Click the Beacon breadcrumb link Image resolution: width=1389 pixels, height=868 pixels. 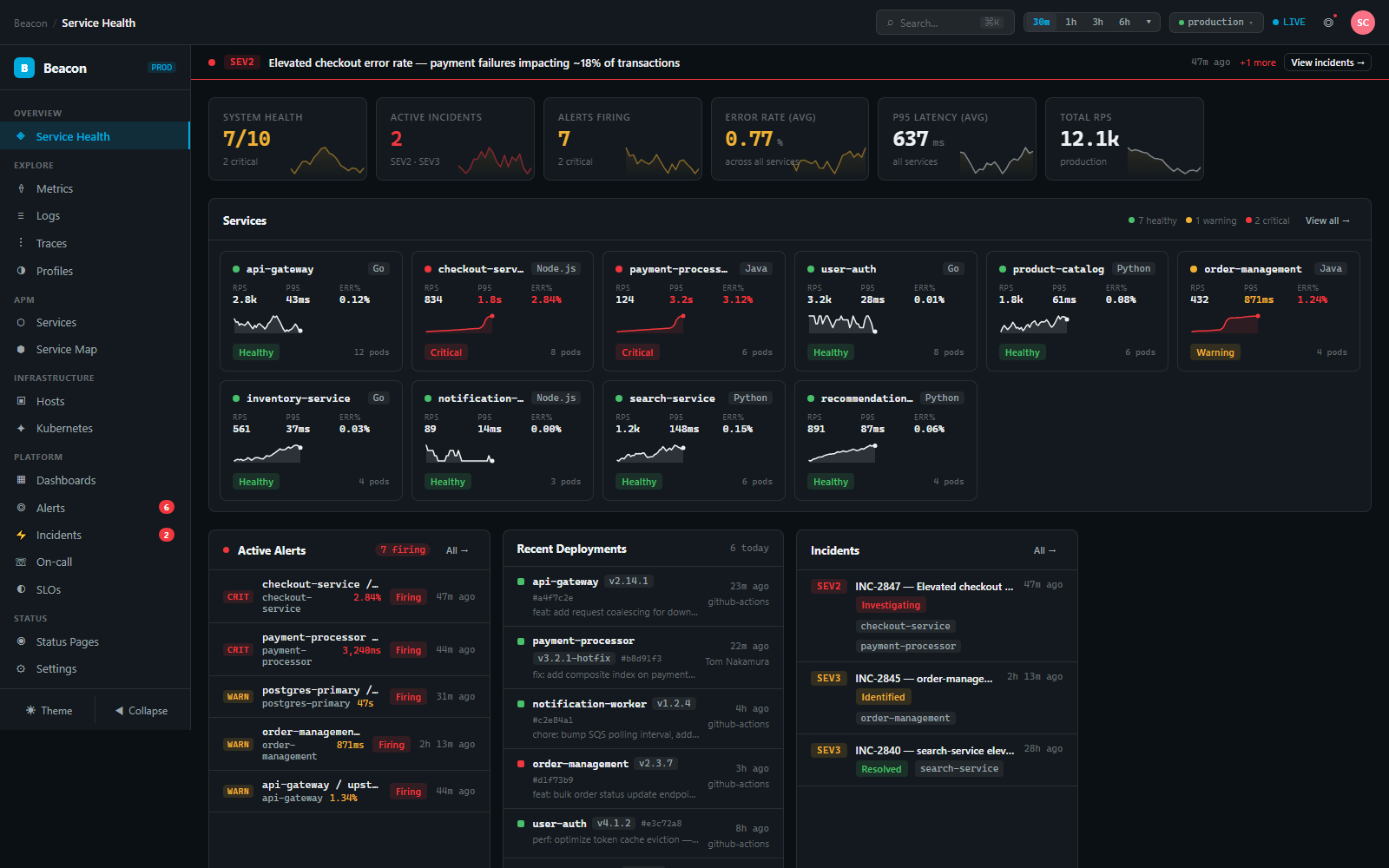click(x=30, y=23)
